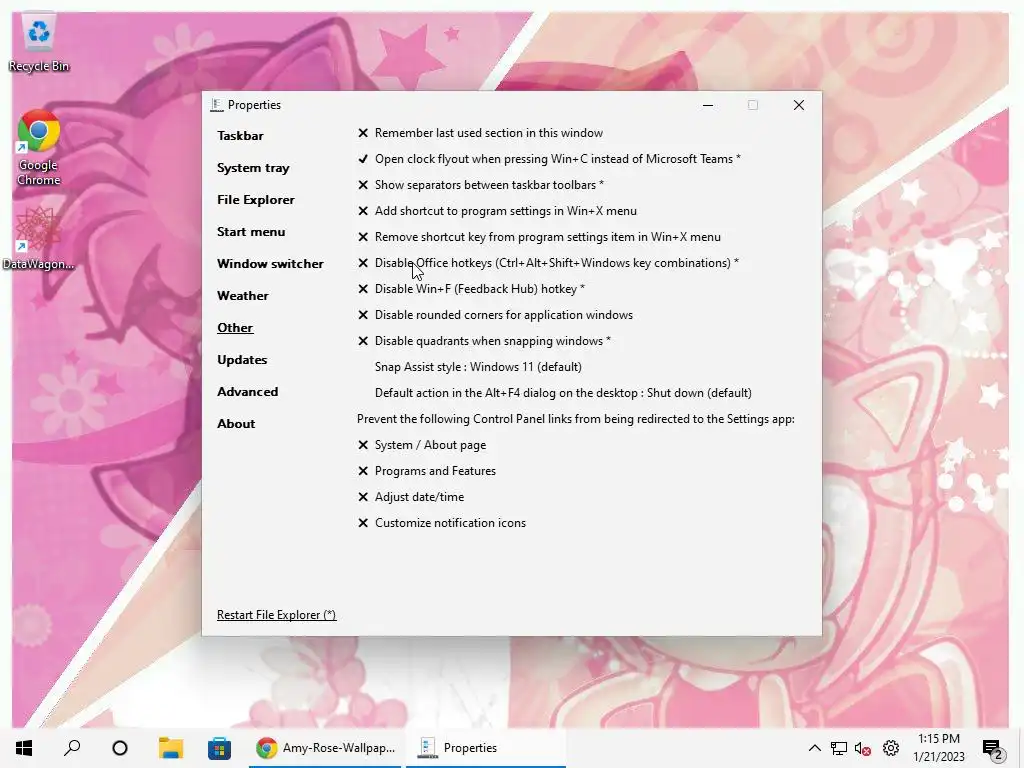Minimize the Properties window
Screen dimensions: 1024x768
[707, 105]
